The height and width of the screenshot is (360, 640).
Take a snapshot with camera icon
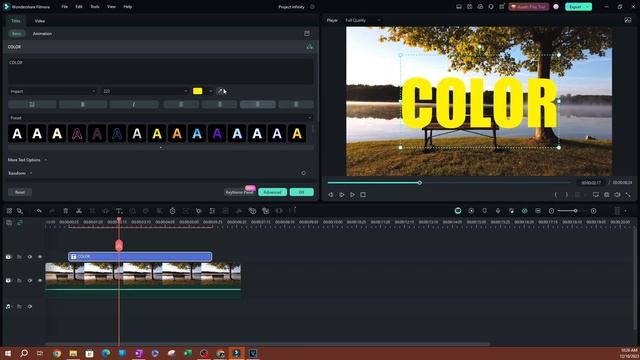point(607,195)
